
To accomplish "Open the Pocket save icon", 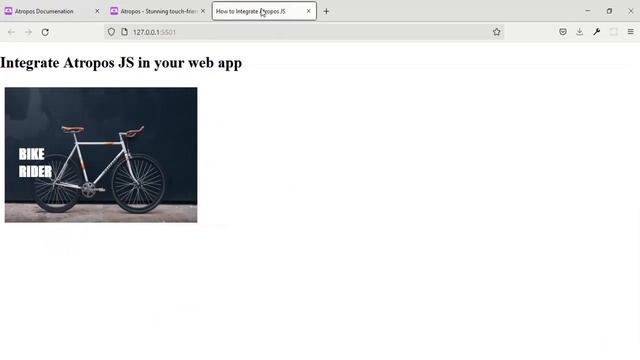I will point(562,32).
